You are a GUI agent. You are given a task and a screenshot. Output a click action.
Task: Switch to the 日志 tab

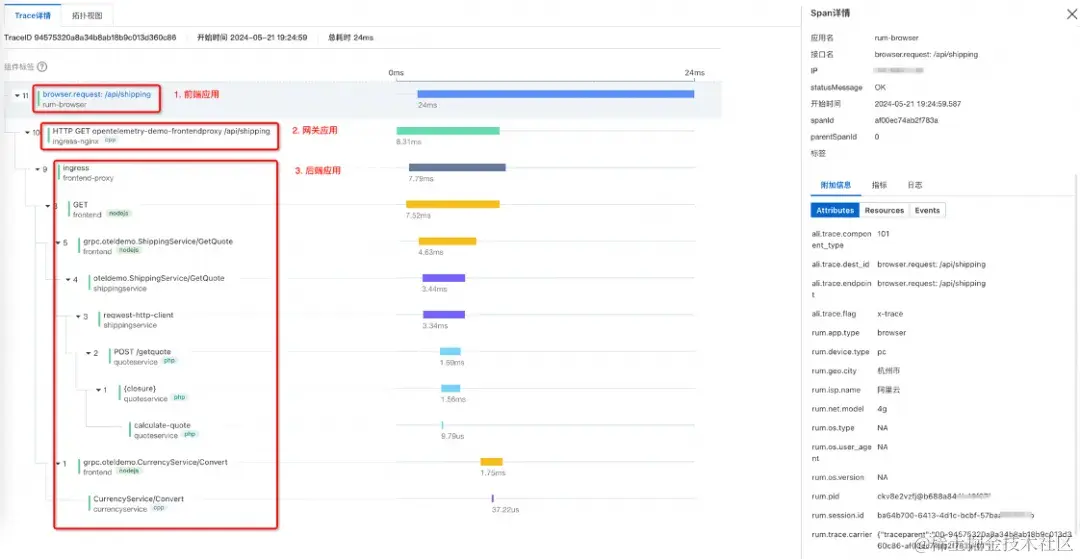tap(915, 185)
